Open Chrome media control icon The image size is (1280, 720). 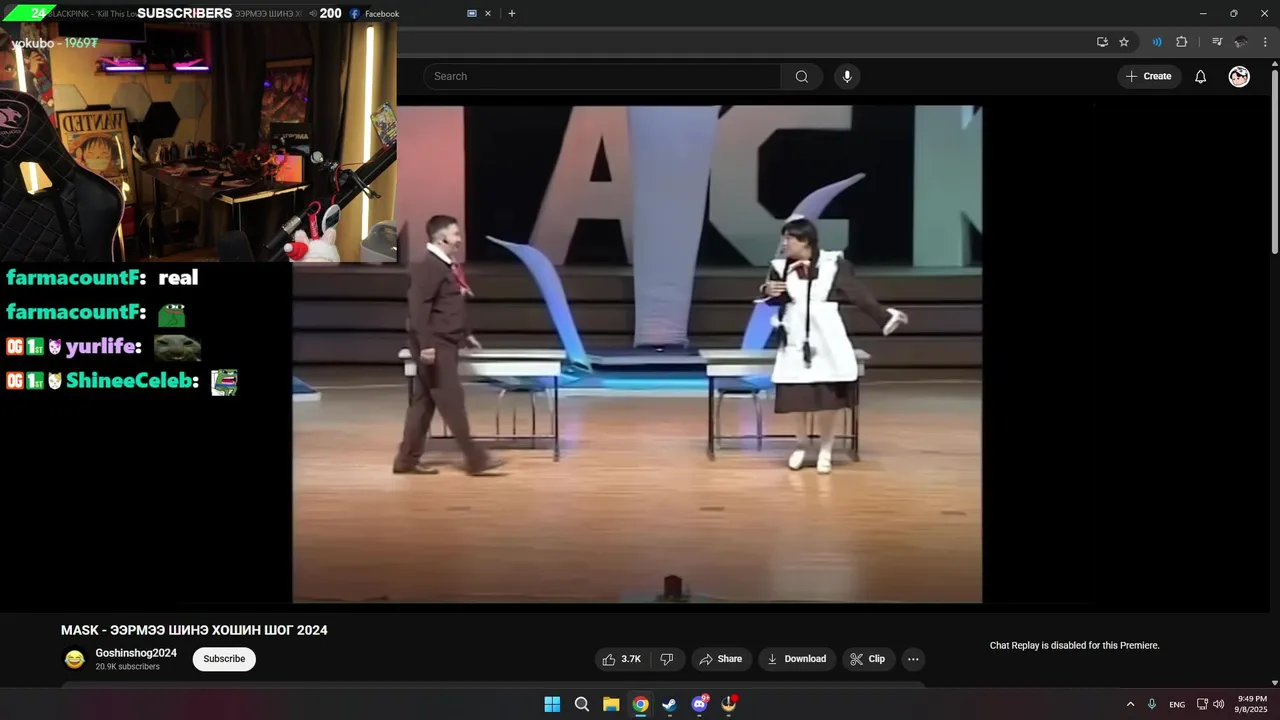pos(1217,42)
